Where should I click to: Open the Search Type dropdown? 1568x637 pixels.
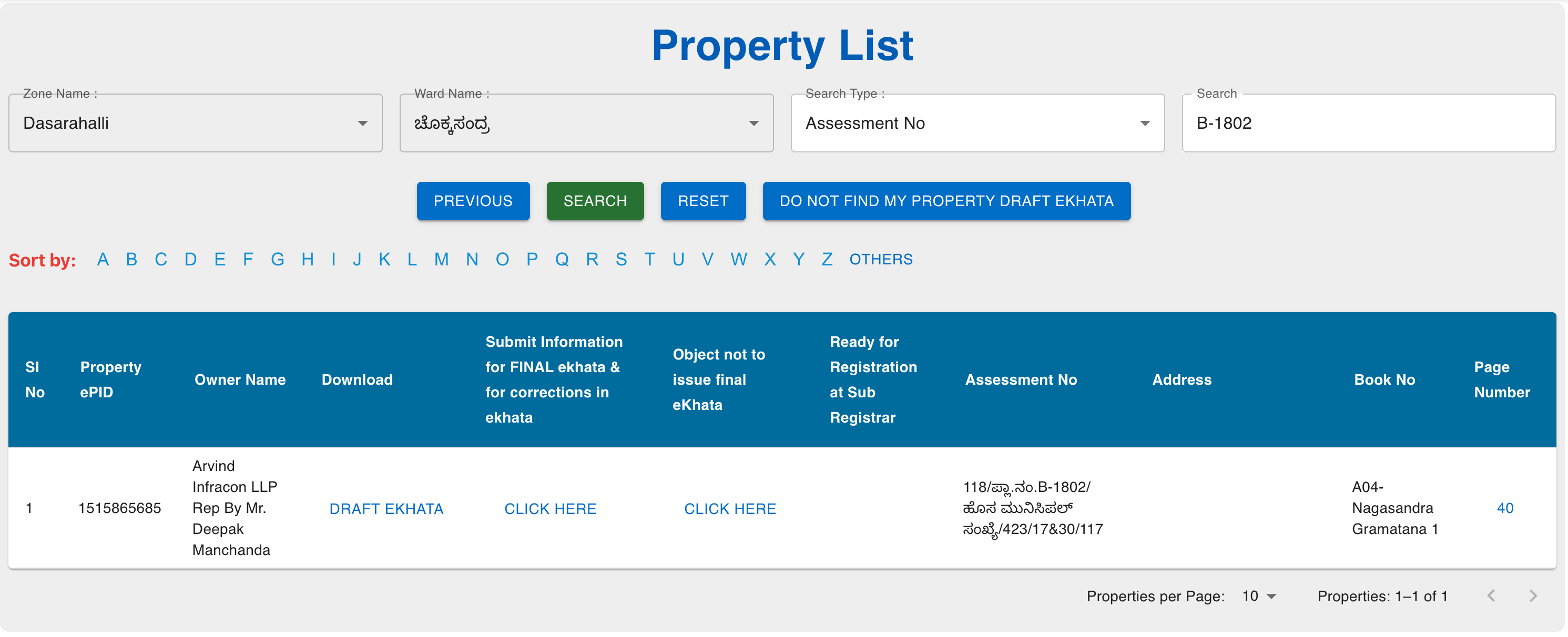pos(978,123)
